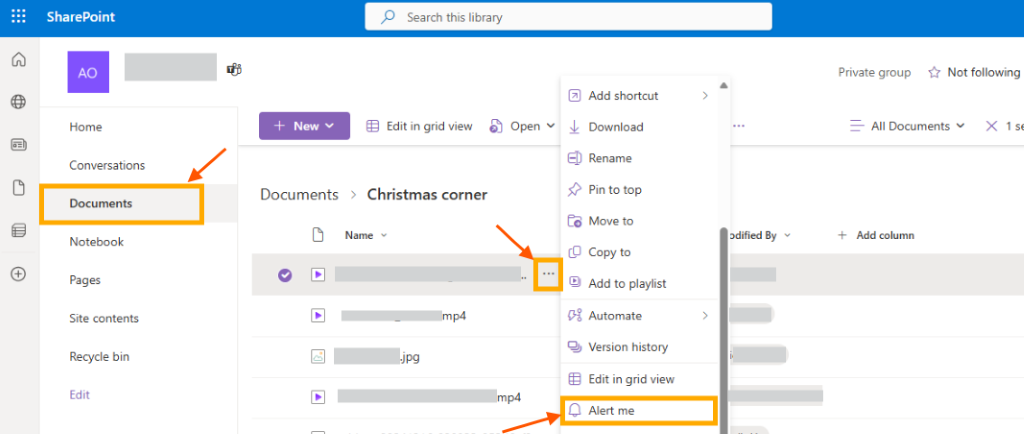
Task: Click the file type column header icon
Action: (x=318, y=235)
